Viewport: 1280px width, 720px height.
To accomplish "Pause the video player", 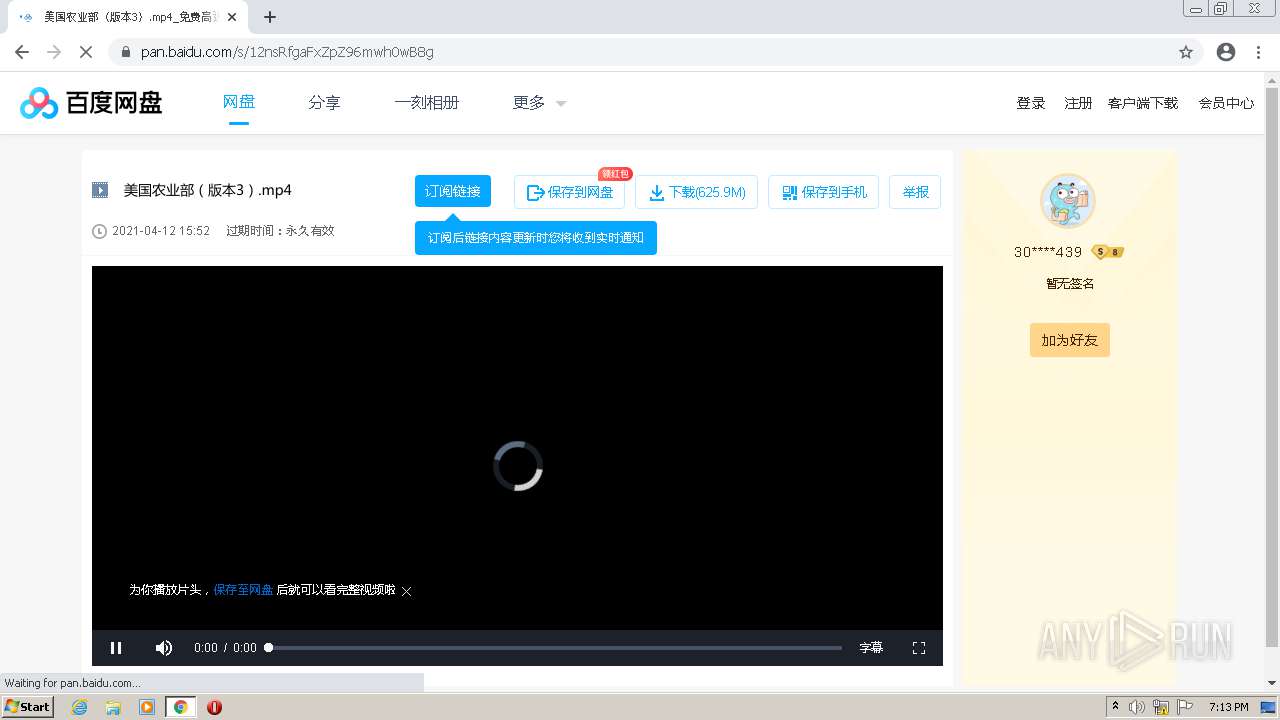I will coord(116,648).
